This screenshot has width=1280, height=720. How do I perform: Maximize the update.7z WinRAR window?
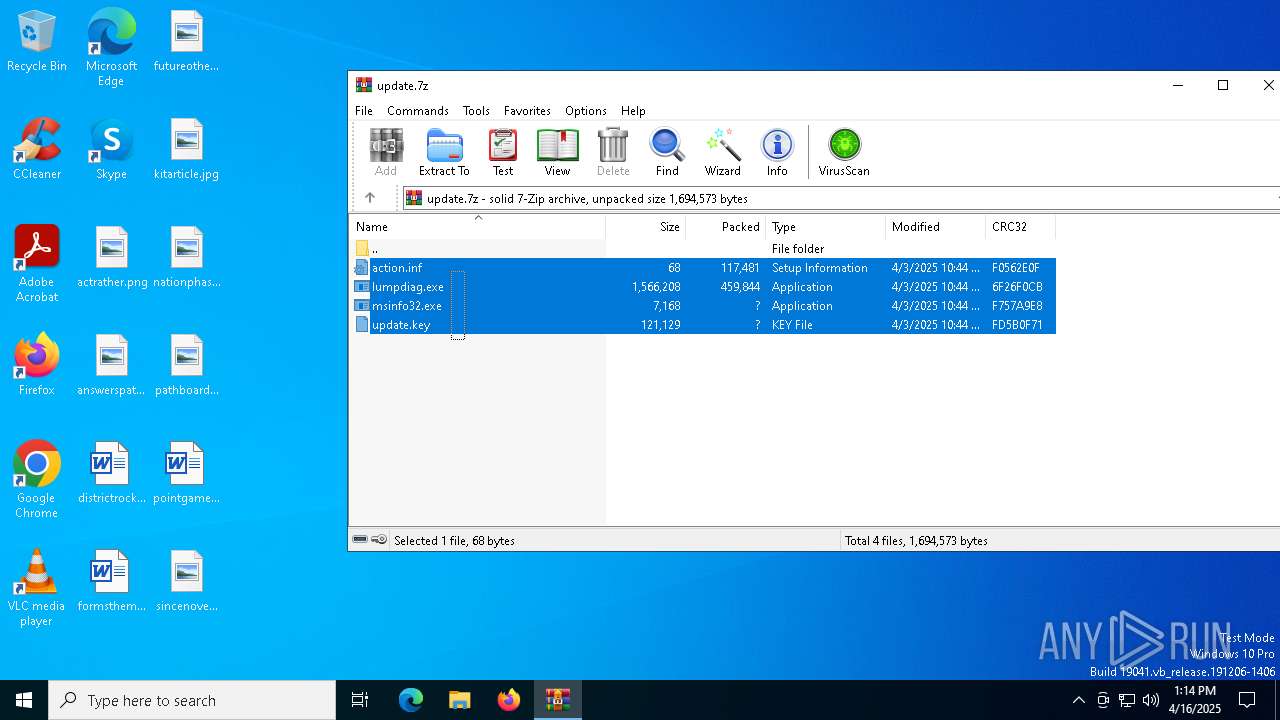[x=1222, y=86]
